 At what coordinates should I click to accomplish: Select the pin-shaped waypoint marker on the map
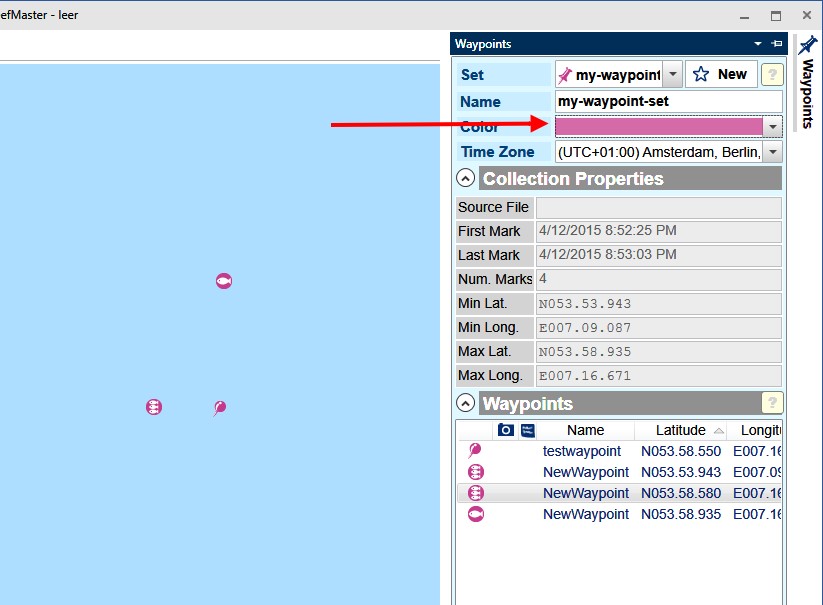[x=219, y=408]
